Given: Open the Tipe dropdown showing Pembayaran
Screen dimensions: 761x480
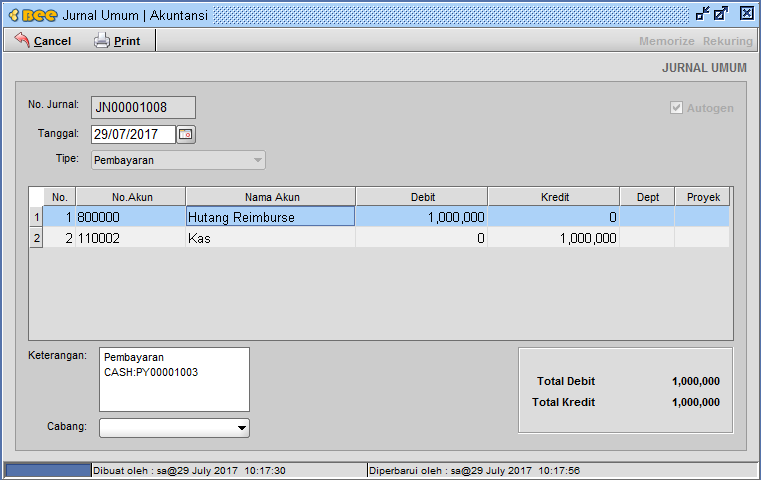Looking at the screenshot, I should pos(178,160).
